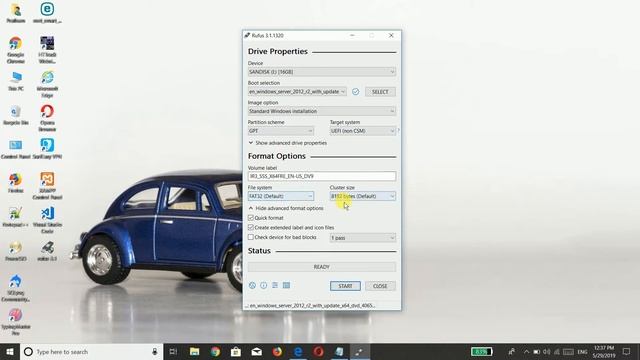Open Image option dropdown
The height and width of the screenshot is (360, 640).
pyautogui.click(x=322, y=111)
